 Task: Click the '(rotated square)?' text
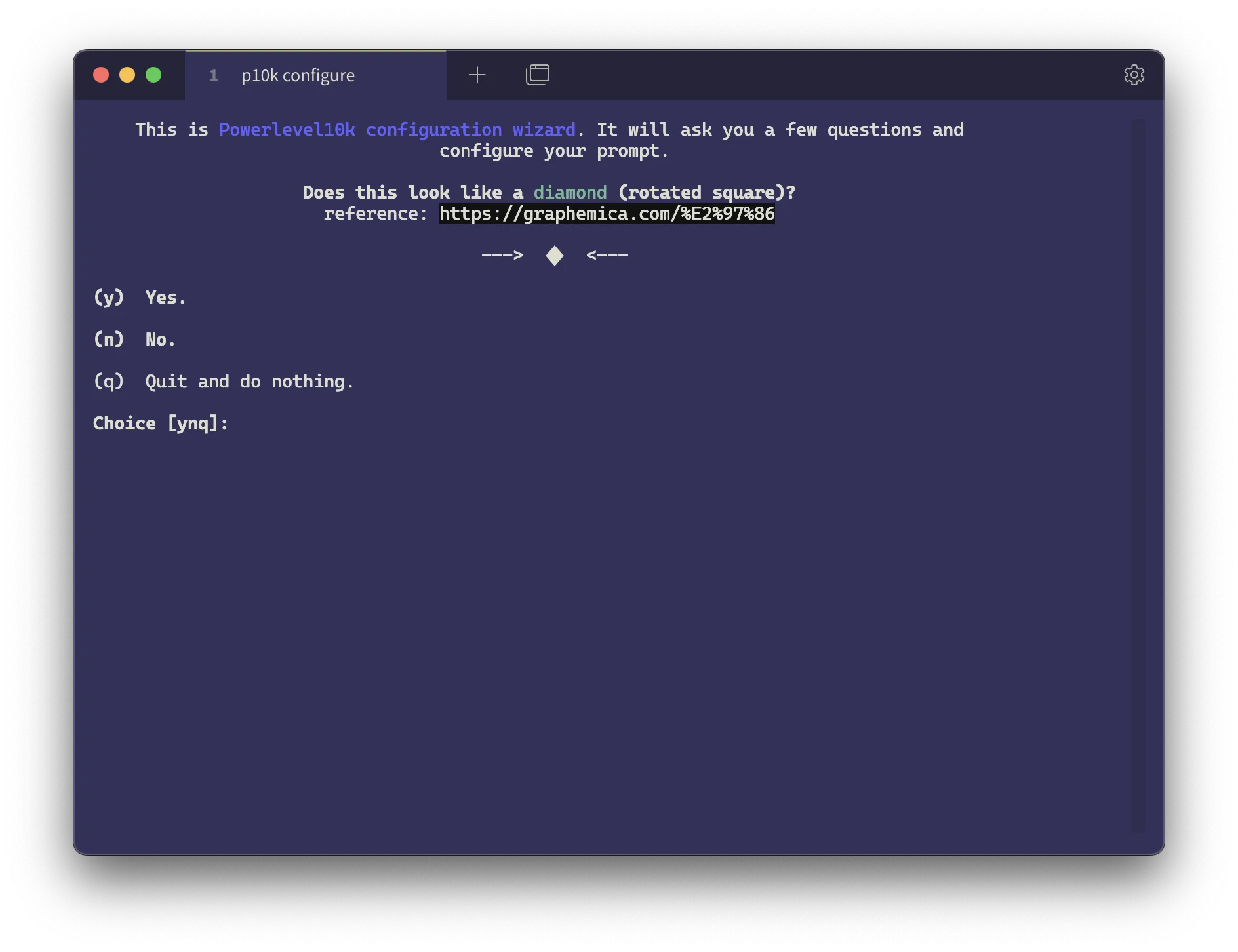(706, 193)
